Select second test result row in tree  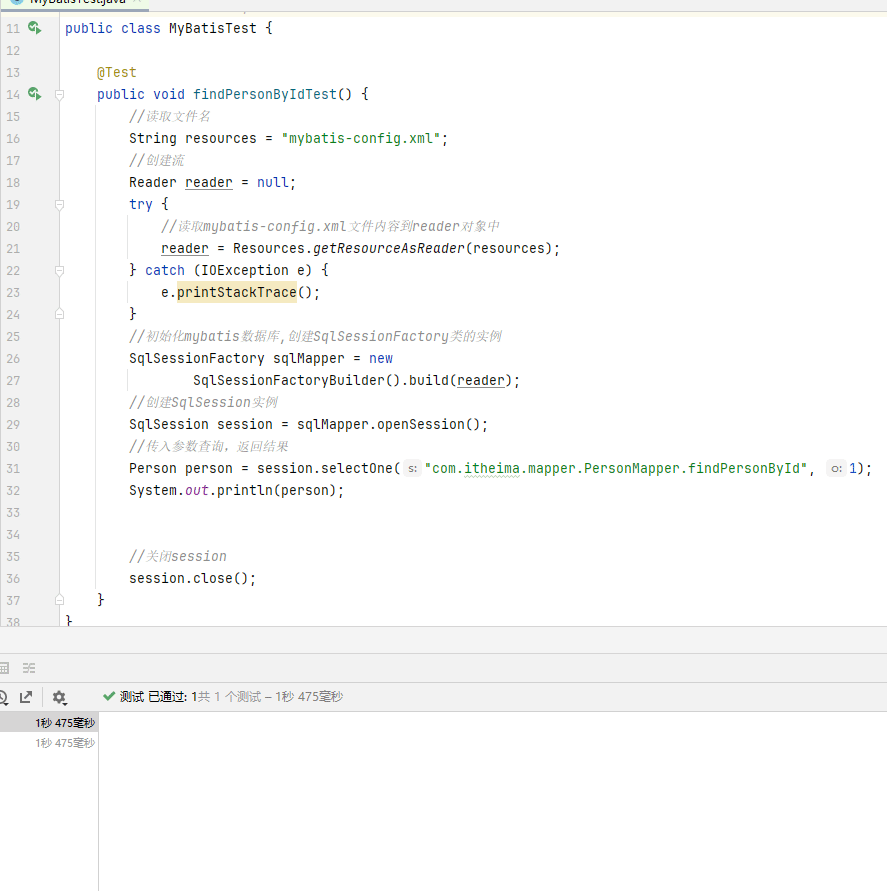[64, 743]
